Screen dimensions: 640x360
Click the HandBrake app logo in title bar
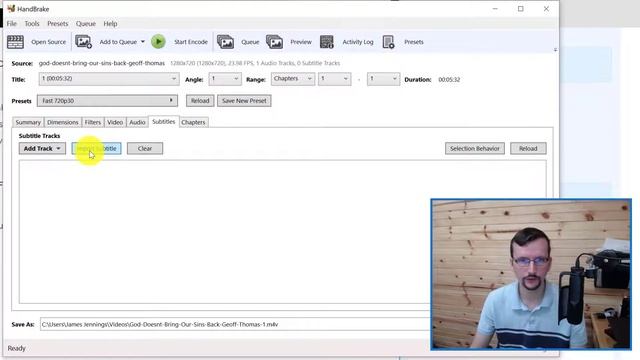coord(11,9)
